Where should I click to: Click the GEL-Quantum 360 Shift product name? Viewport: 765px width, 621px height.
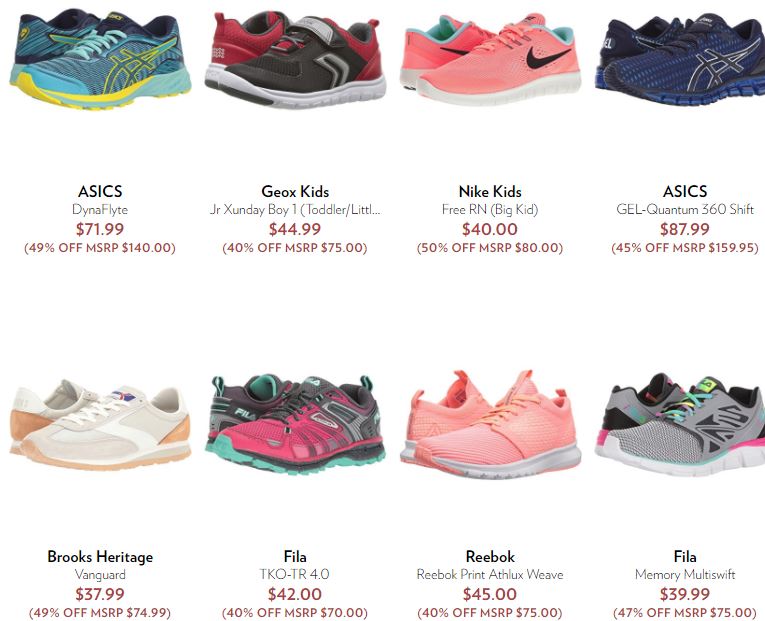tap(685, 210)
